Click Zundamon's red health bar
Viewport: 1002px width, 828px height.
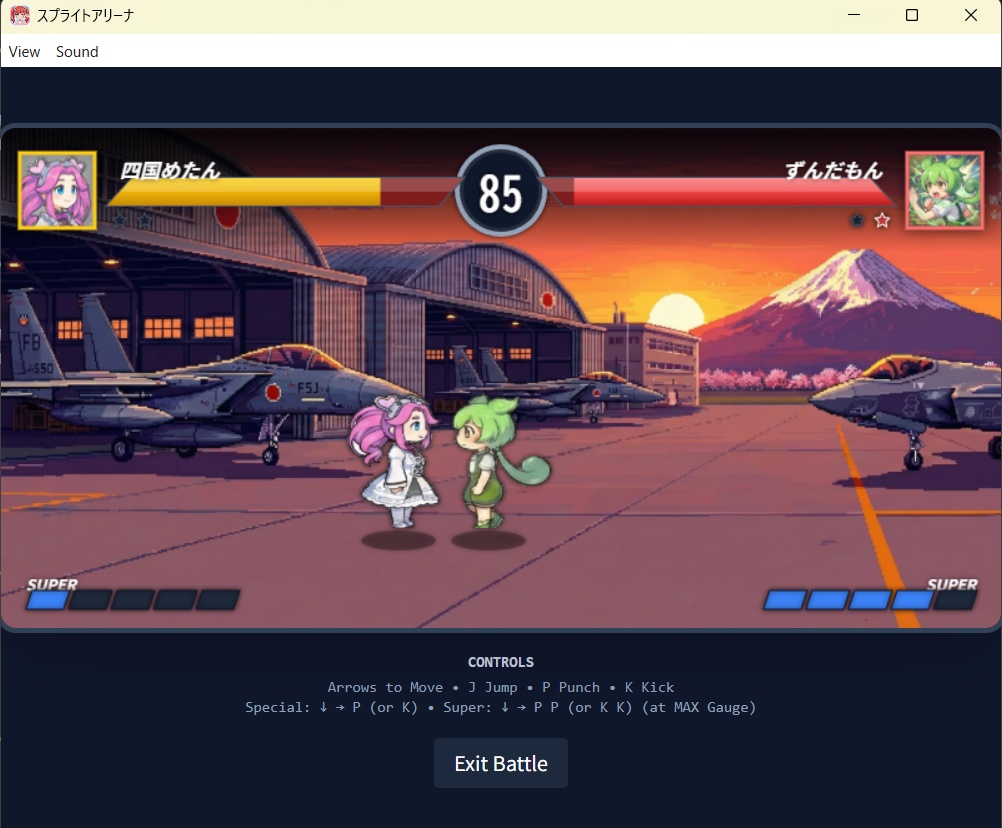pos(721,192)
